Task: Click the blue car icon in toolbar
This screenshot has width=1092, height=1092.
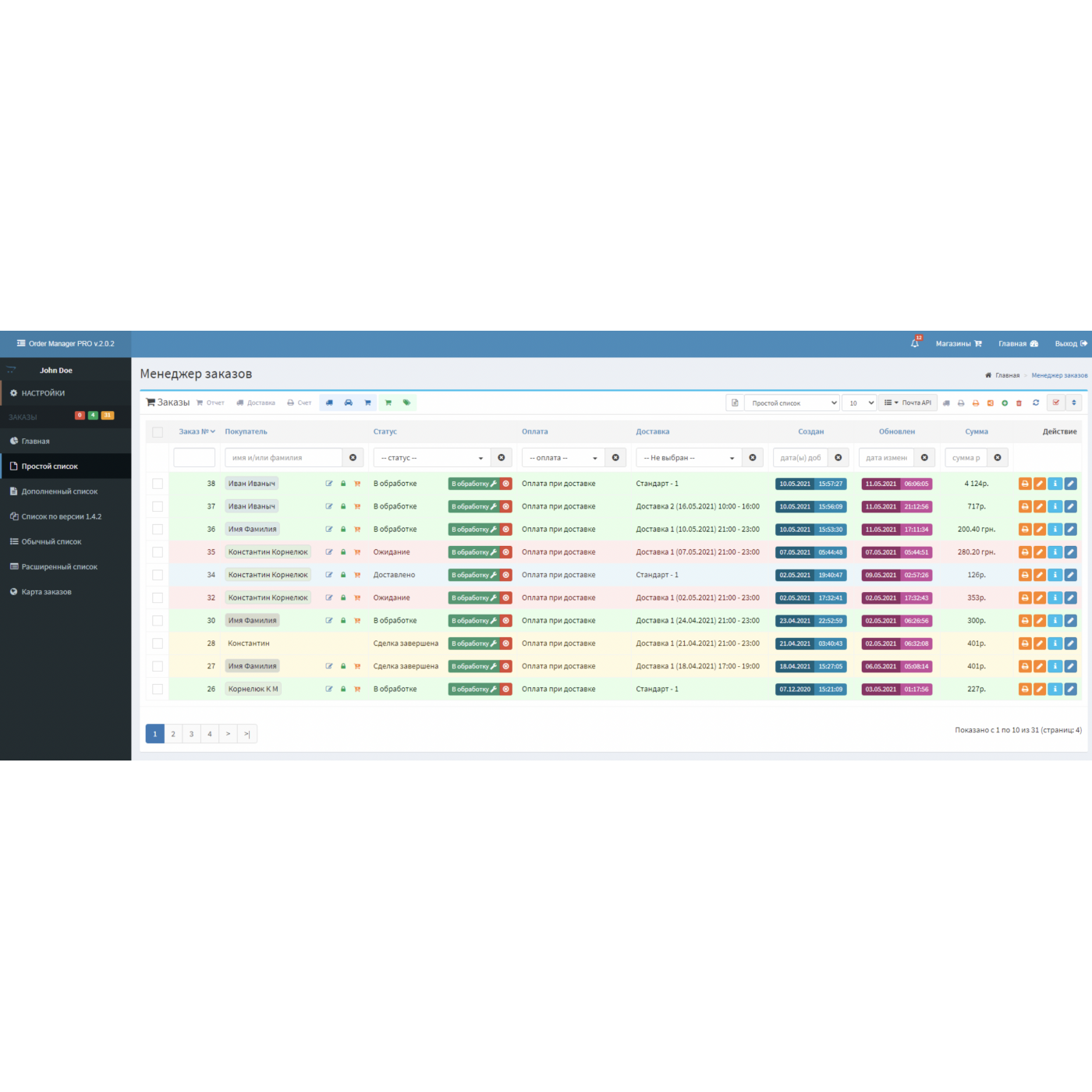Action: (x=348, y=403)
